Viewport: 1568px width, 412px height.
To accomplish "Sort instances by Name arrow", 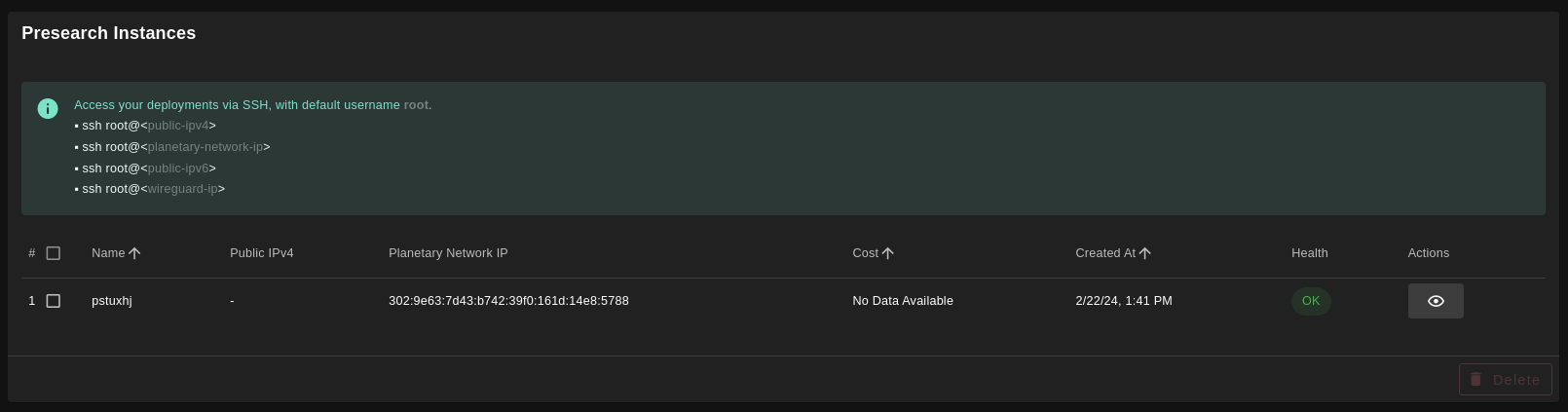I will [134, 253].
